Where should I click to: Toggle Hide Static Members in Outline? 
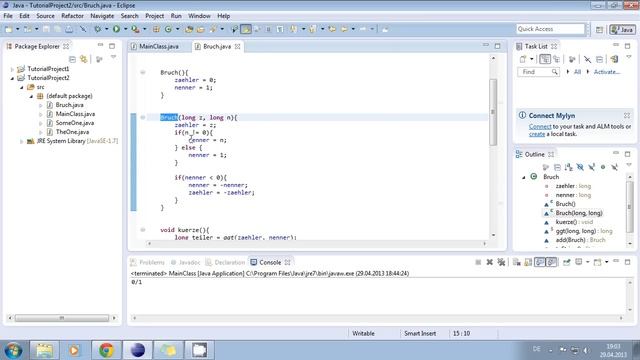(591, 167)
